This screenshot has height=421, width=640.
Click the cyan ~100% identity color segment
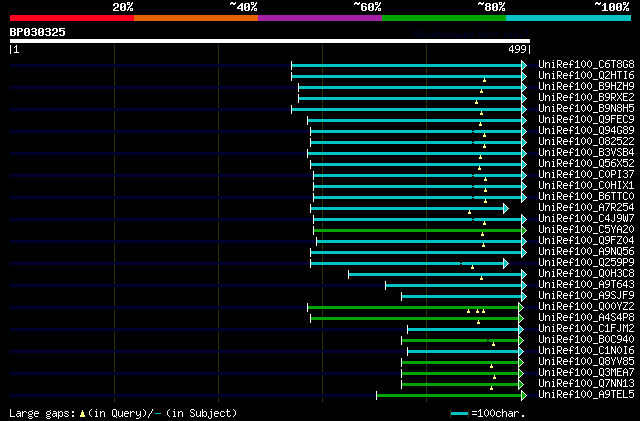point(568,18)
